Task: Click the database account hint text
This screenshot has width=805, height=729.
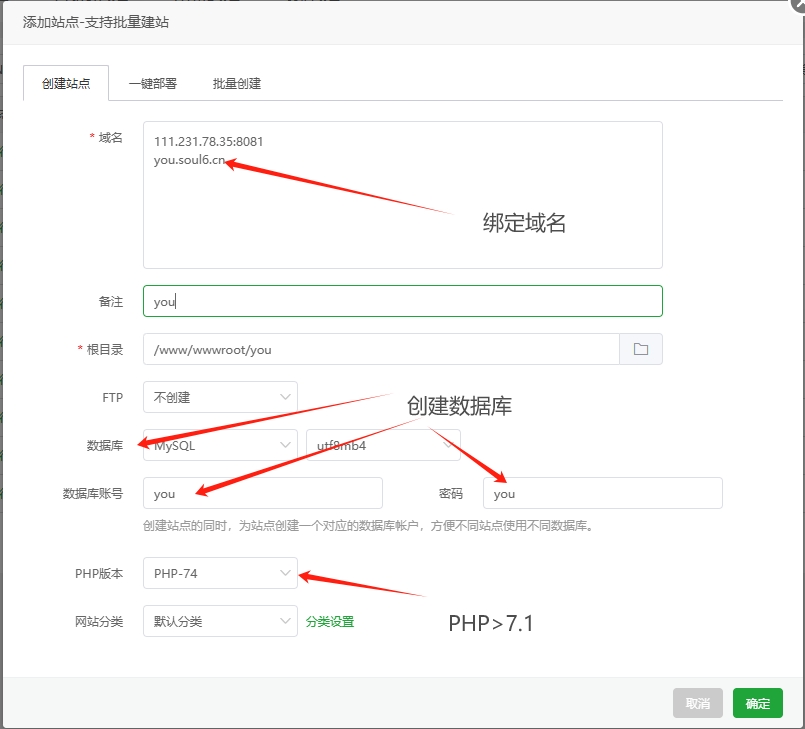Action: (369, 526)
